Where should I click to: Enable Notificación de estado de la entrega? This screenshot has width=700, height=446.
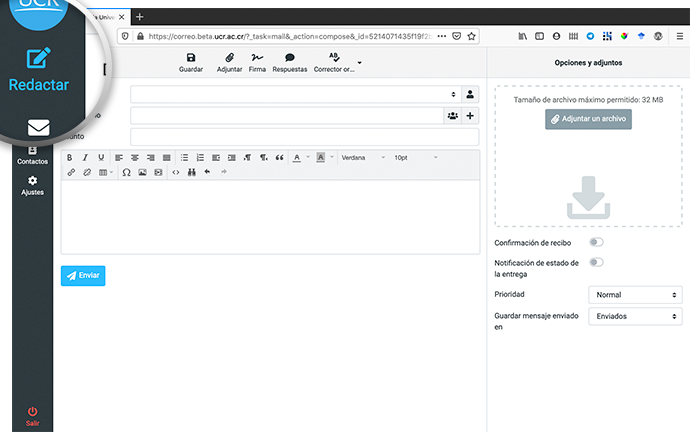(x=596, y=262)
